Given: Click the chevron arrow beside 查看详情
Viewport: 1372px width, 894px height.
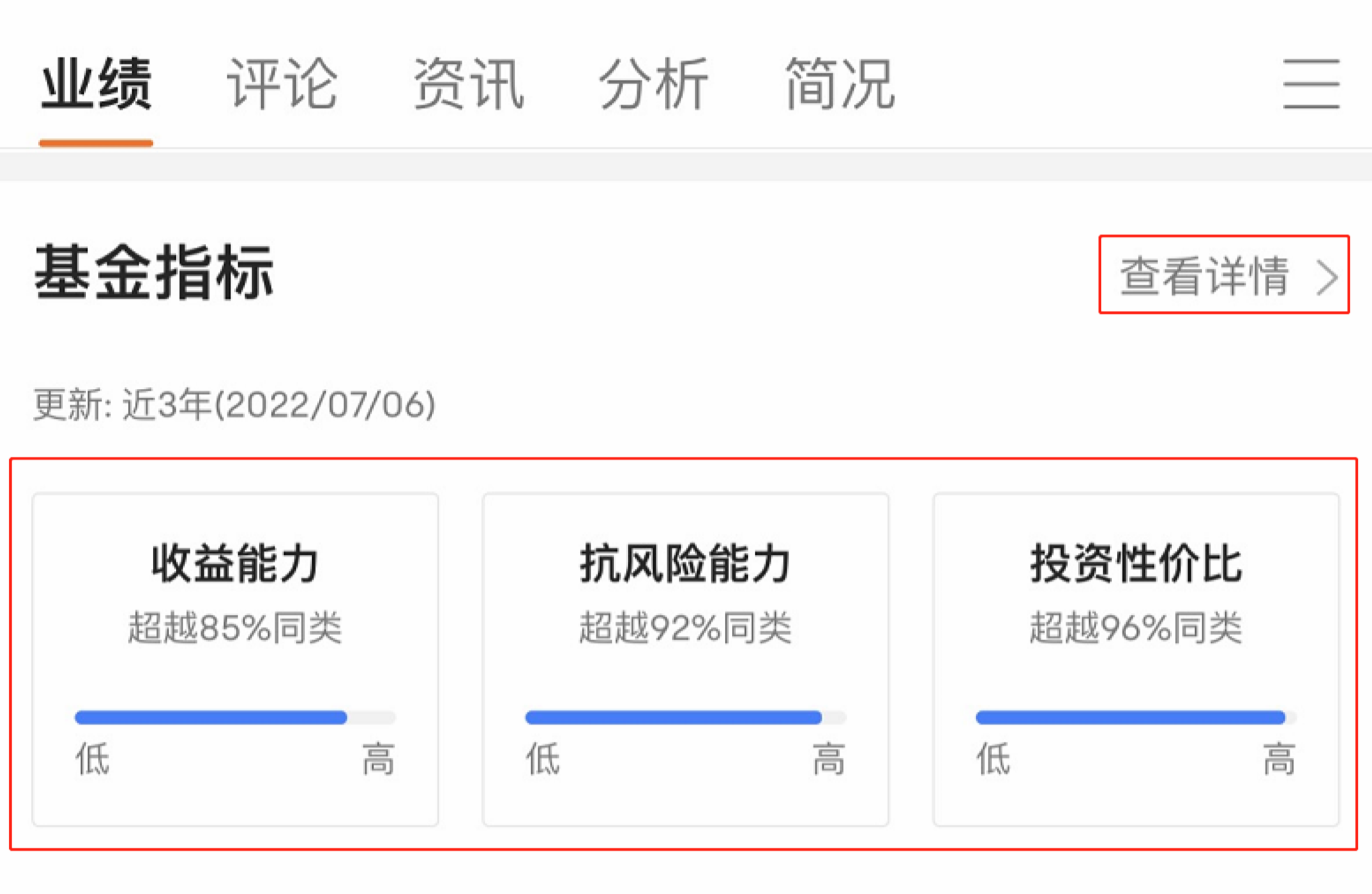Looking at the screenshot, I should tap(1327, 277).
